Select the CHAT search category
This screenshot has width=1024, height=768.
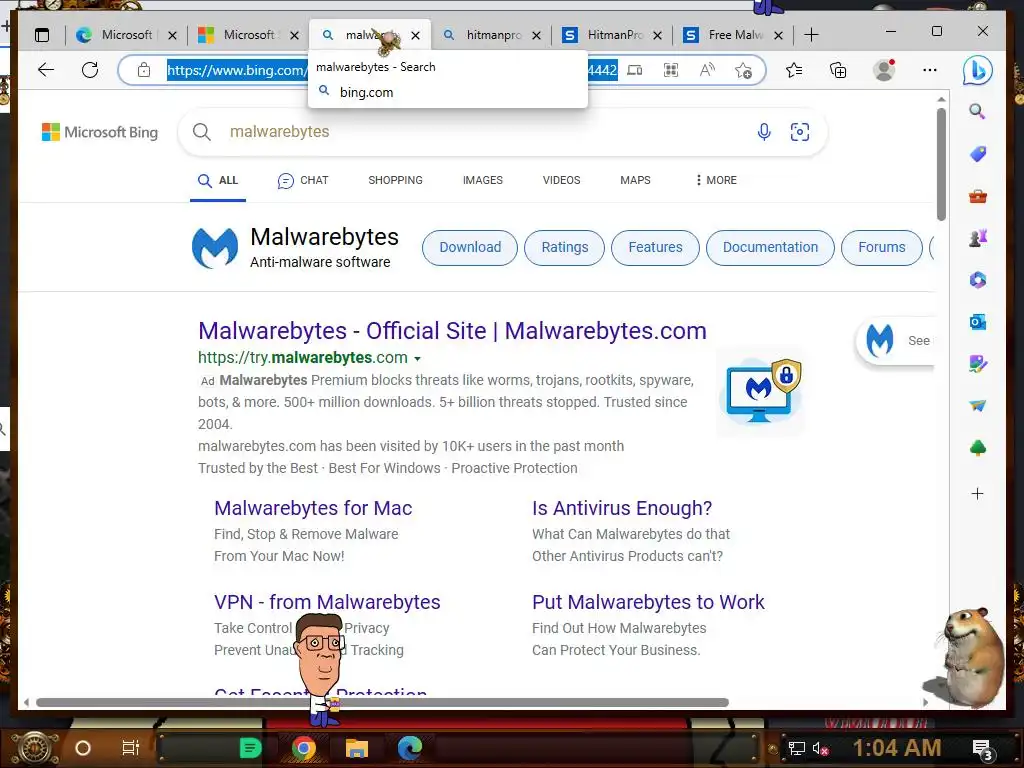(x=303, y=180)
